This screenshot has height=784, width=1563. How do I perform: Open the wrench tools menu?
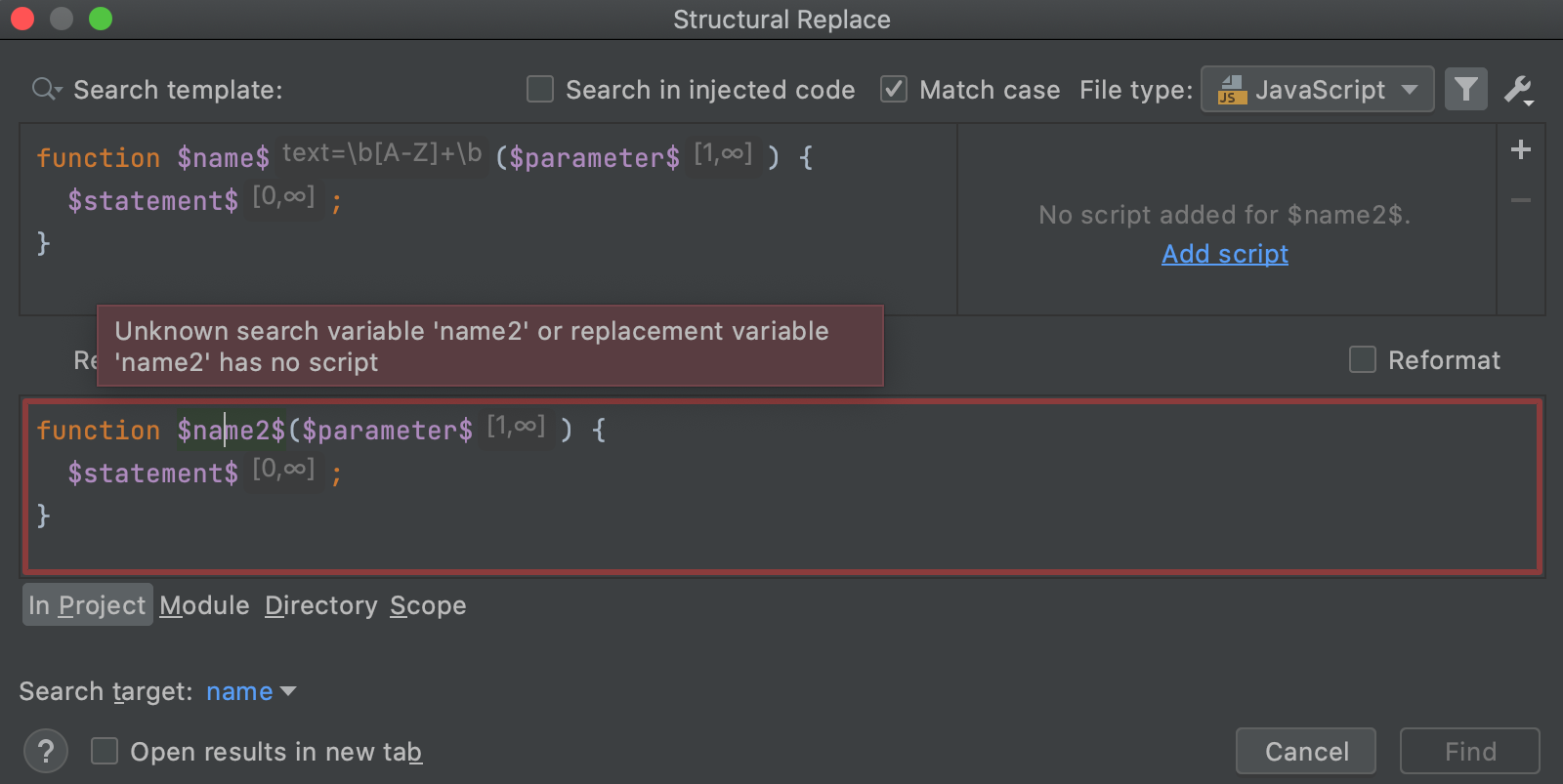click(x=1518, y=90)
